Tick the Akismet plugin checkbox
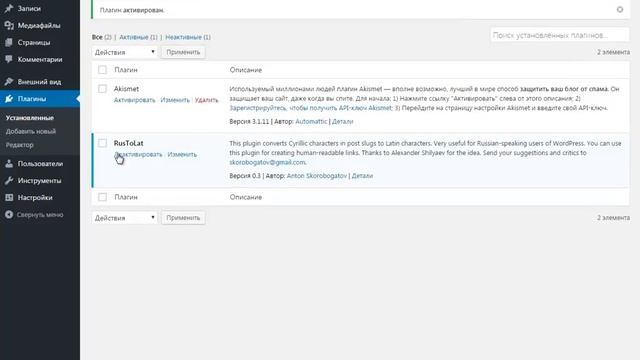Screen dimensions: 640x360 (x=102, y=89)
